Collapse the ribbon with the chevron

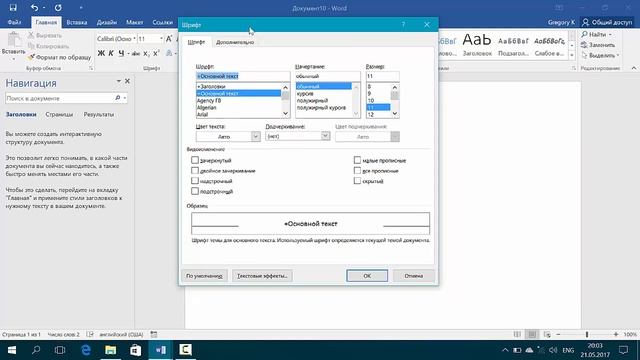[633, 68]
